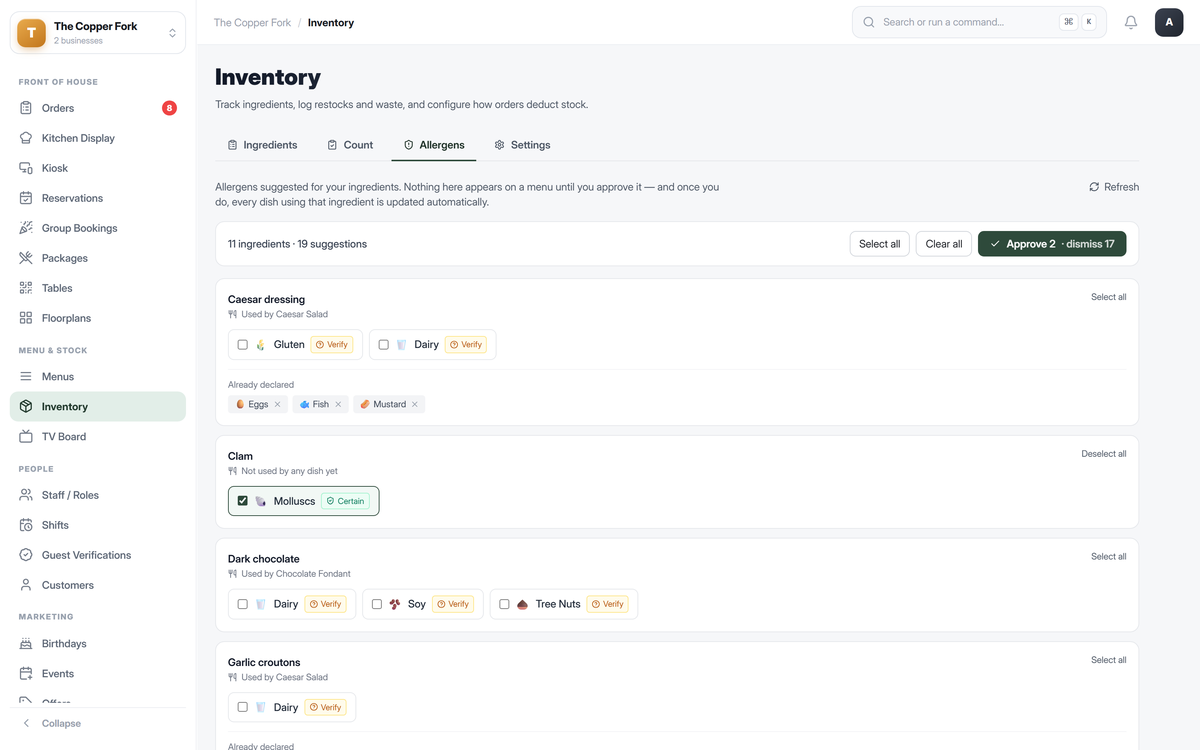Open Shifts icon in sidebar

(x=26, y=525)
